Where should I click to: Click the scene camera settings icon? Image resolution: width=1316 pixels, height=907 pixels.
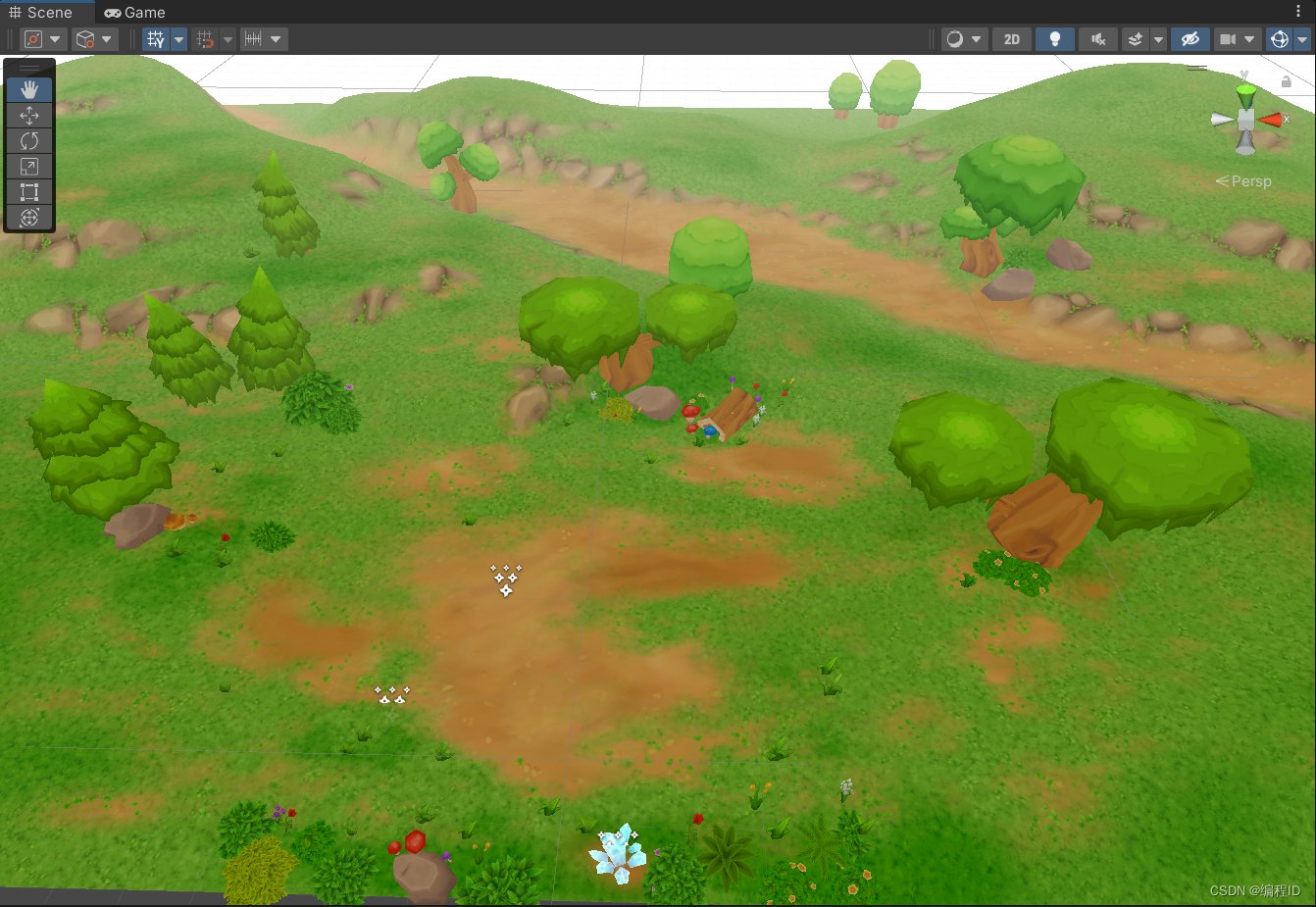pos(1228,39)
